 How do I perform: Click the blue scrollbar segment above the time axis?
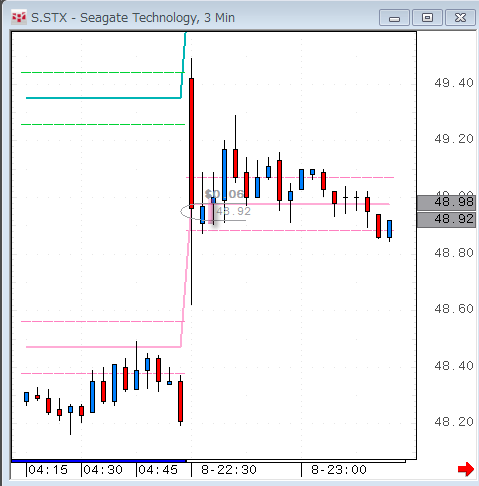click(99, 461)
